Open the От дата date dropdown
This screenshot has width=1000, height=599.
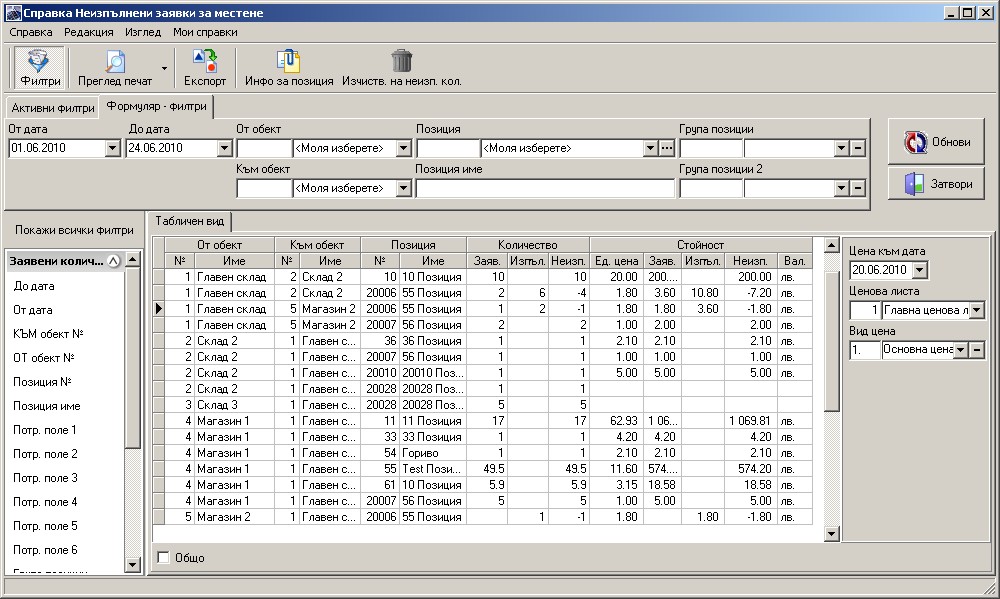click(x=113, y=148)
